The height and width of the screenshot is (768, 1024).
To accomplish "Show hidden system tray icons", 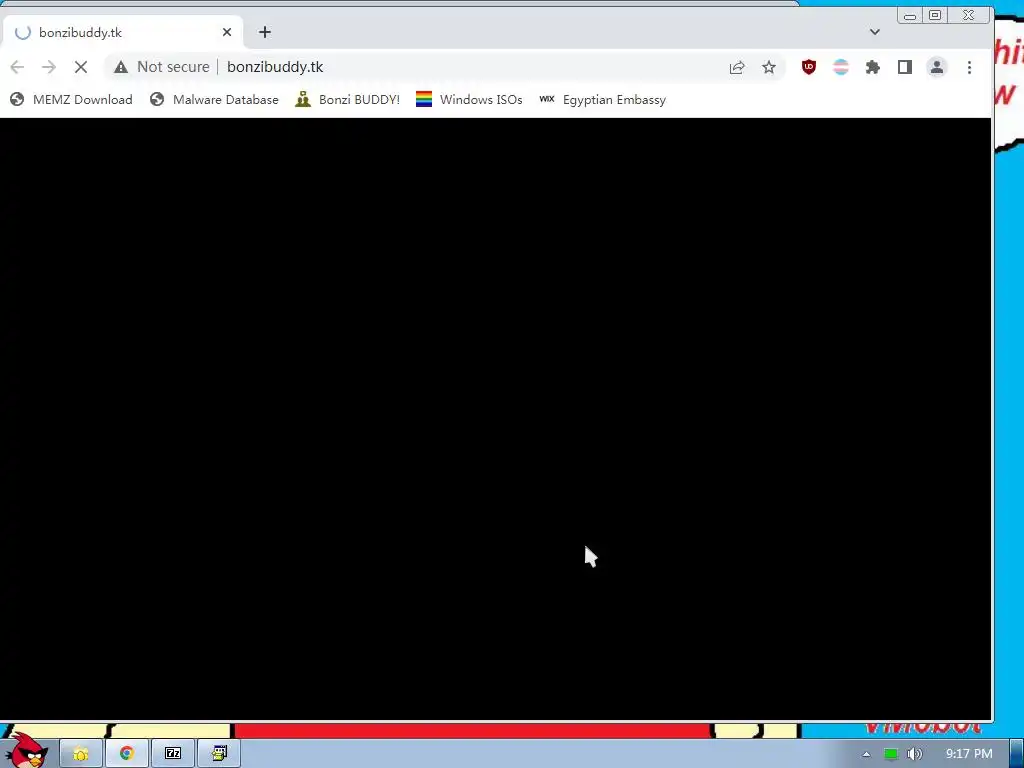I will [x=866, y=754].
